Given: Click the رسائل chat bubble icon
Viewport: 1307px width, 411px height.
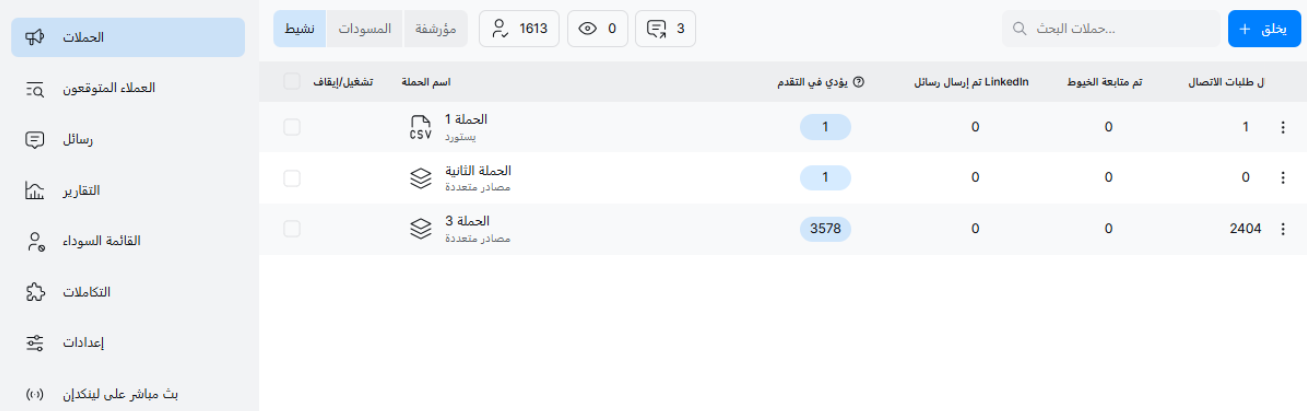Looking at the screenshot, I should [35, 139].
